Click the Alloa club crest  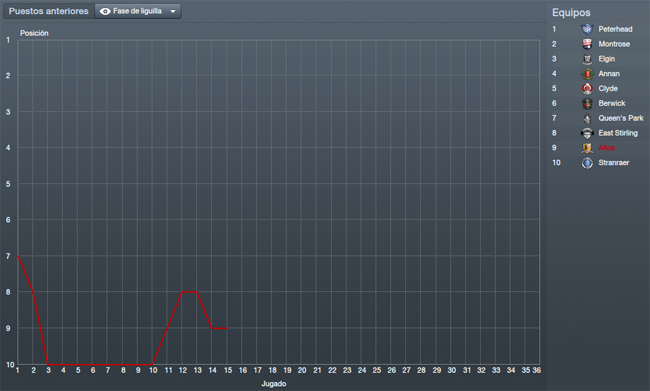pos(587,148)
